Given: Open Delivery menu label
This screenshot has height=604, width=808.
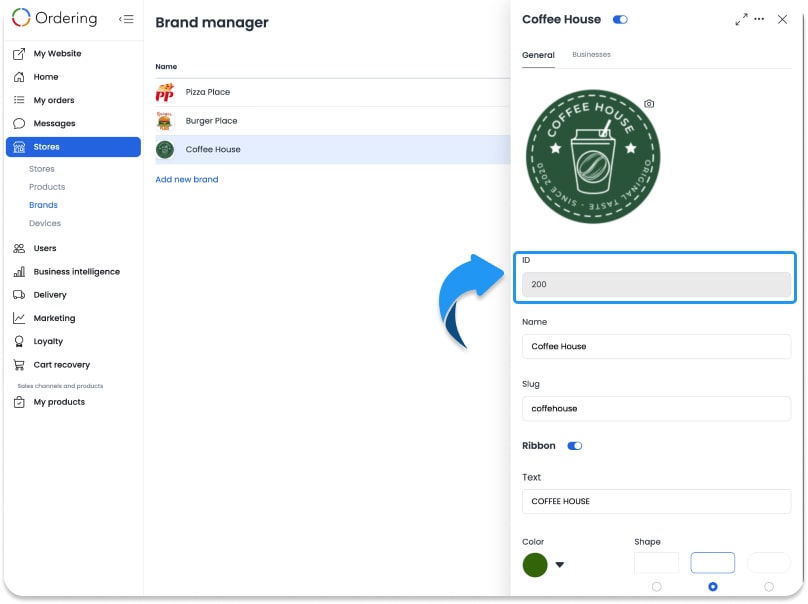Looking at the screenshot, I should point(50,295).
